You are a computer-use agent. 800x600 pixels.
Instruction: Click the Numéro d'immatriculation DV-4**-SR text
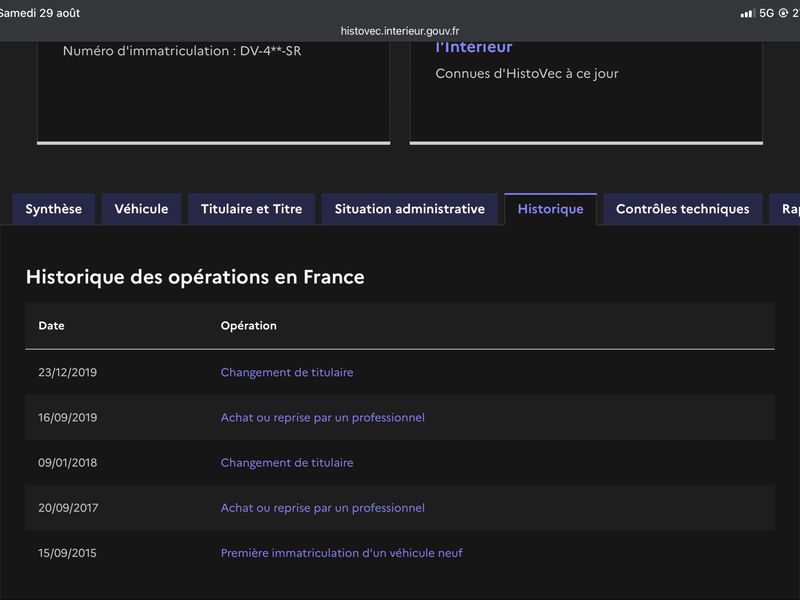[182, 51]
